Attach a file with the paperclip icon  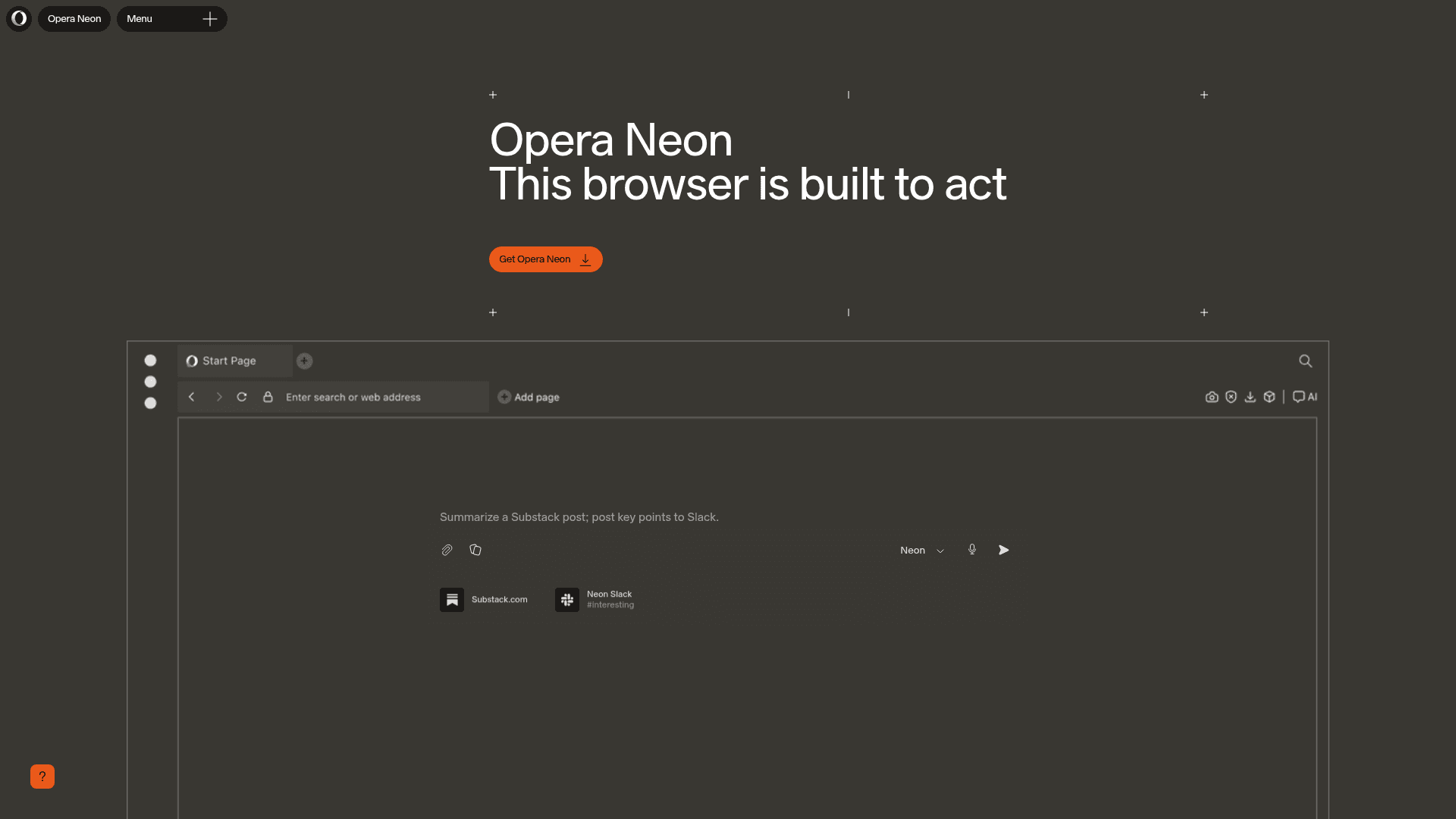[x=447, y=550]
